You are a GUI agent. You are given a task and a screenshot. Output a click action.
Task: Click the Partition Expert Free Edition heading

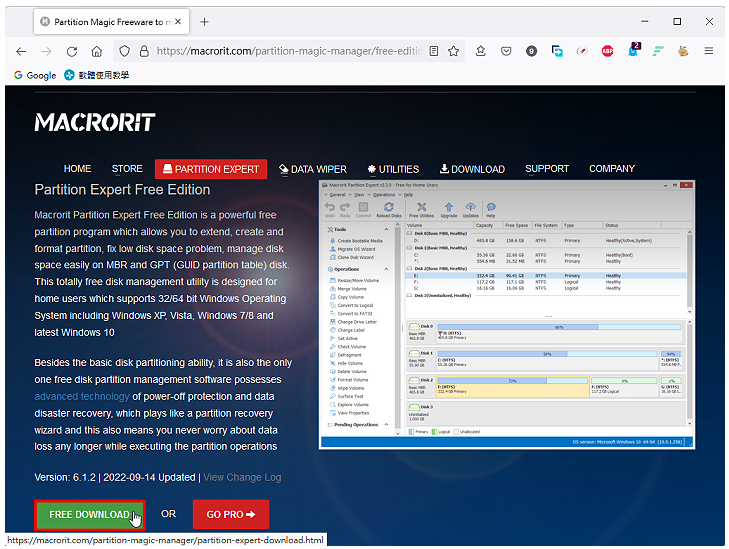[122, 190]
